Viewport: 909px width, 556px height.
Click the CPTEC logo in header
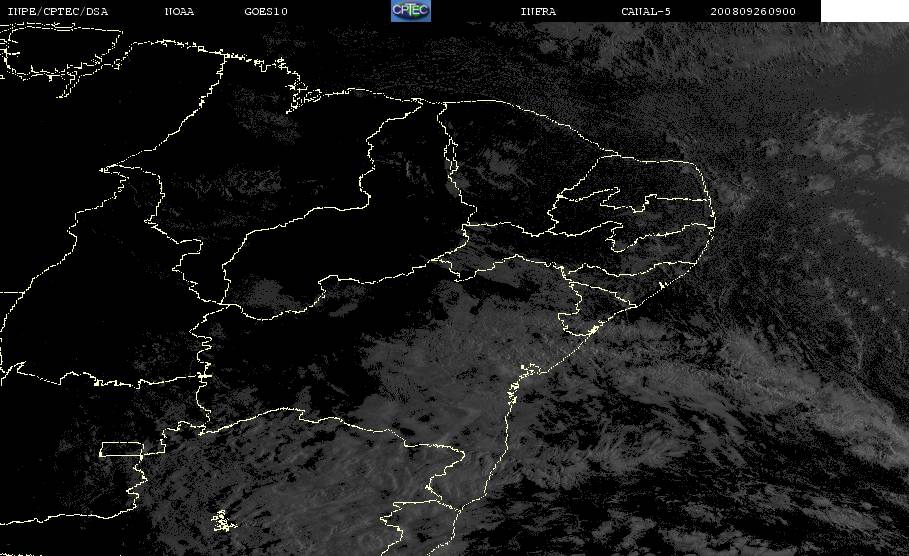[411, 10]
